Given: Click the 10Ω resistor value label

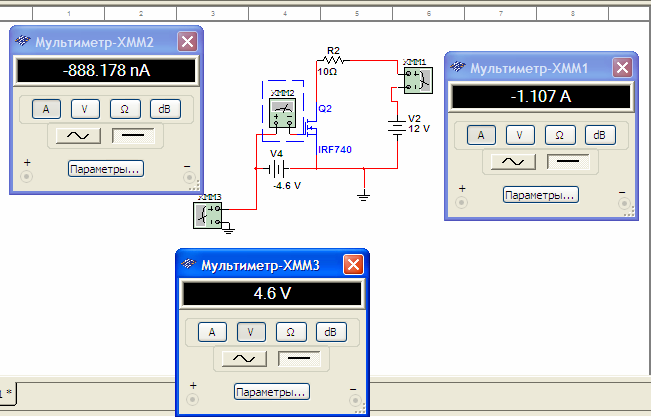Looking at the screenshot, I should click(x=328, y=72).
